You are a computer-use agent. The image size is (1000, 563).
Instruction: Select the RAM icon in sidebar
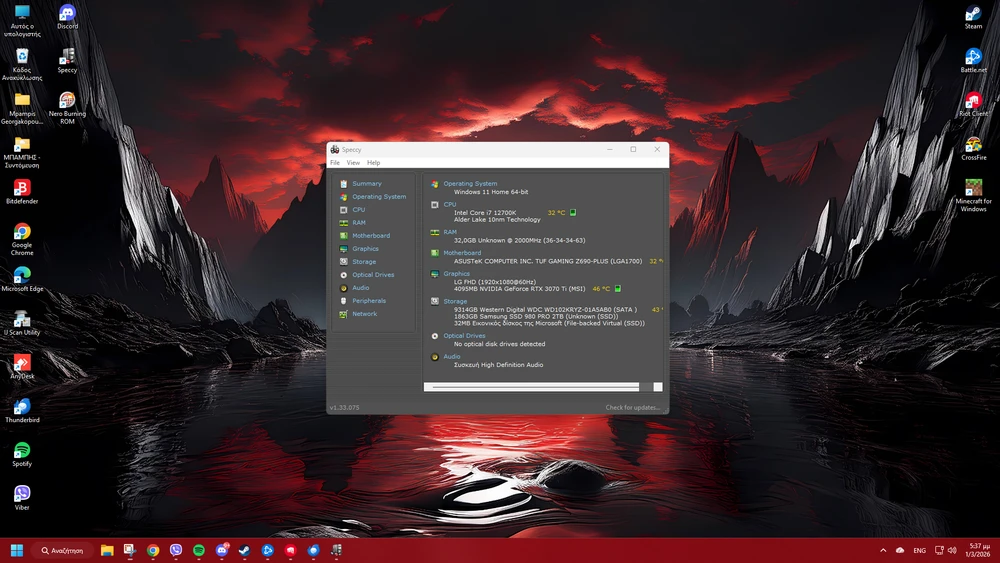(x=344, y=223)
